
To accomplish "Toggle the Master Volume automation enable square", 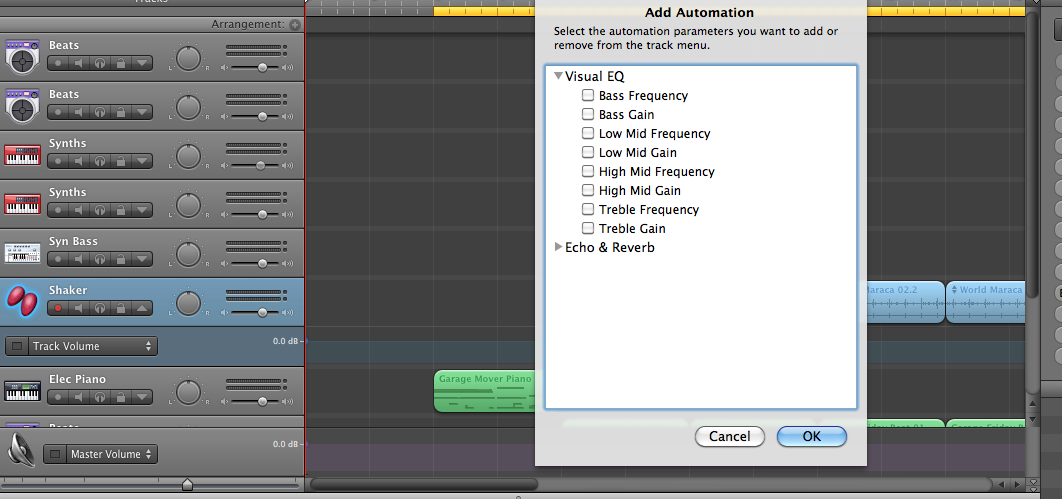I will coord(56,454).
